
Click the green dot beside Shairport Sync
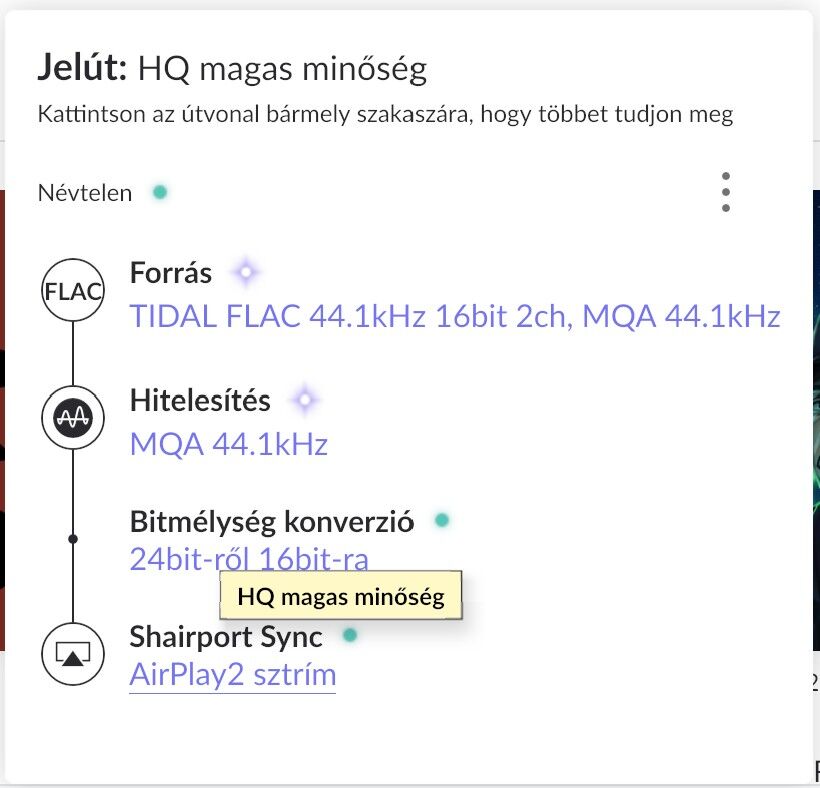pyautogui.click(x=350, y=635)
